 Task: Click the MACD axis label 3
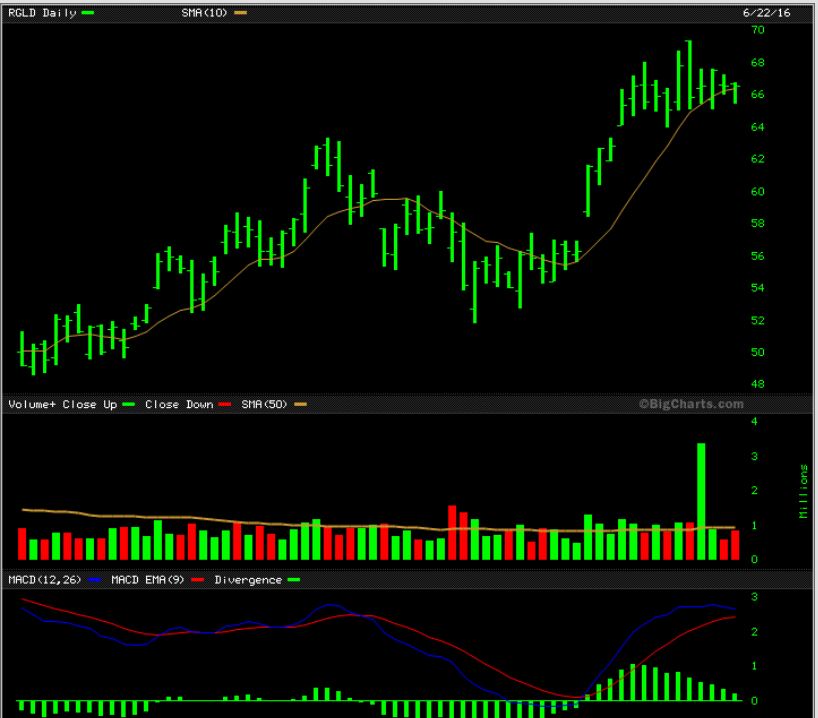tap(754, 596)
